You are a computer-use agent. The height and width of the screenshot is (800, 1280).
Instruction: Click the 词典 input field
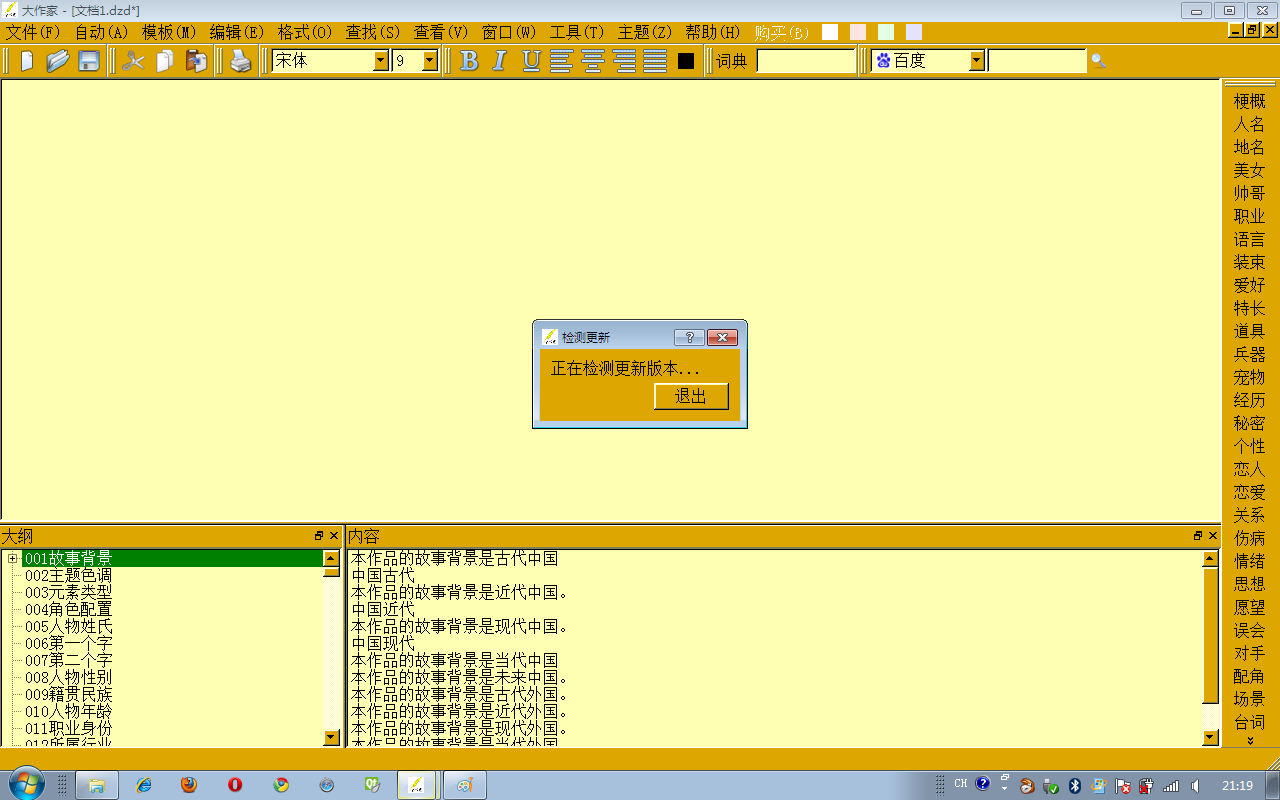(x=806, y=61)
